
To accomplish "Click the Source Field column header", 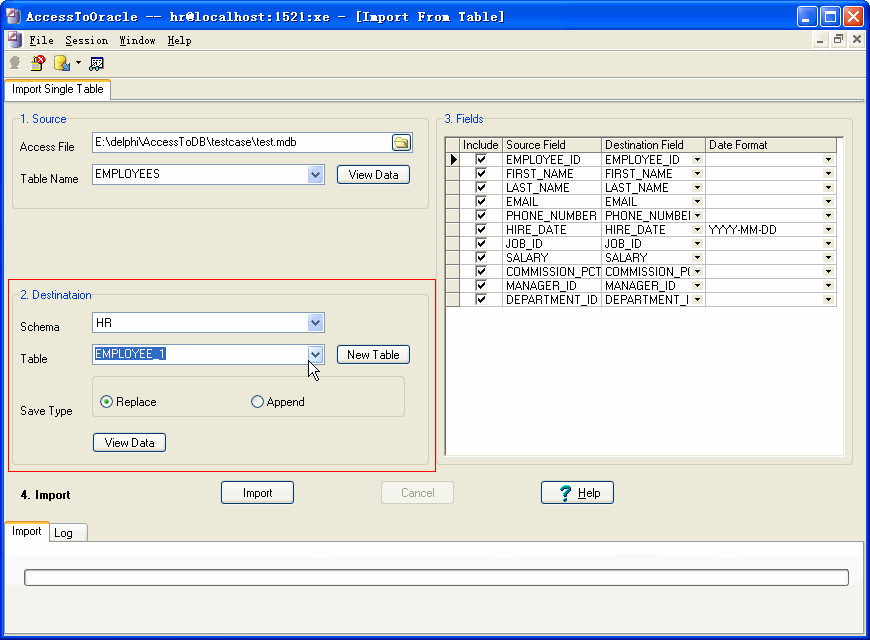I will click(552, 145).
